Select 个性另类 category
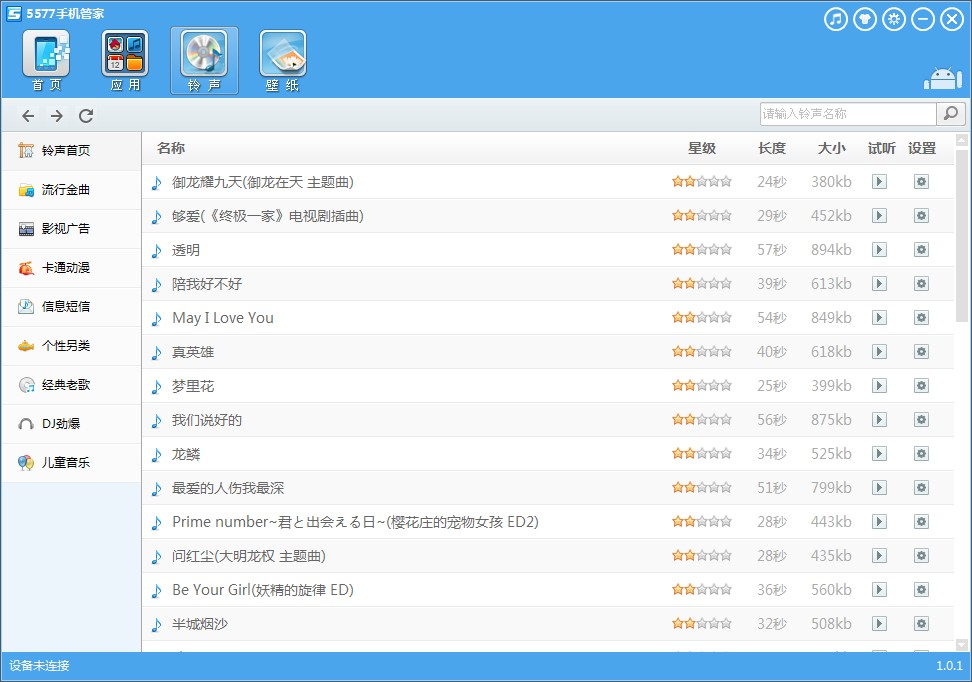 click(71, 345)
